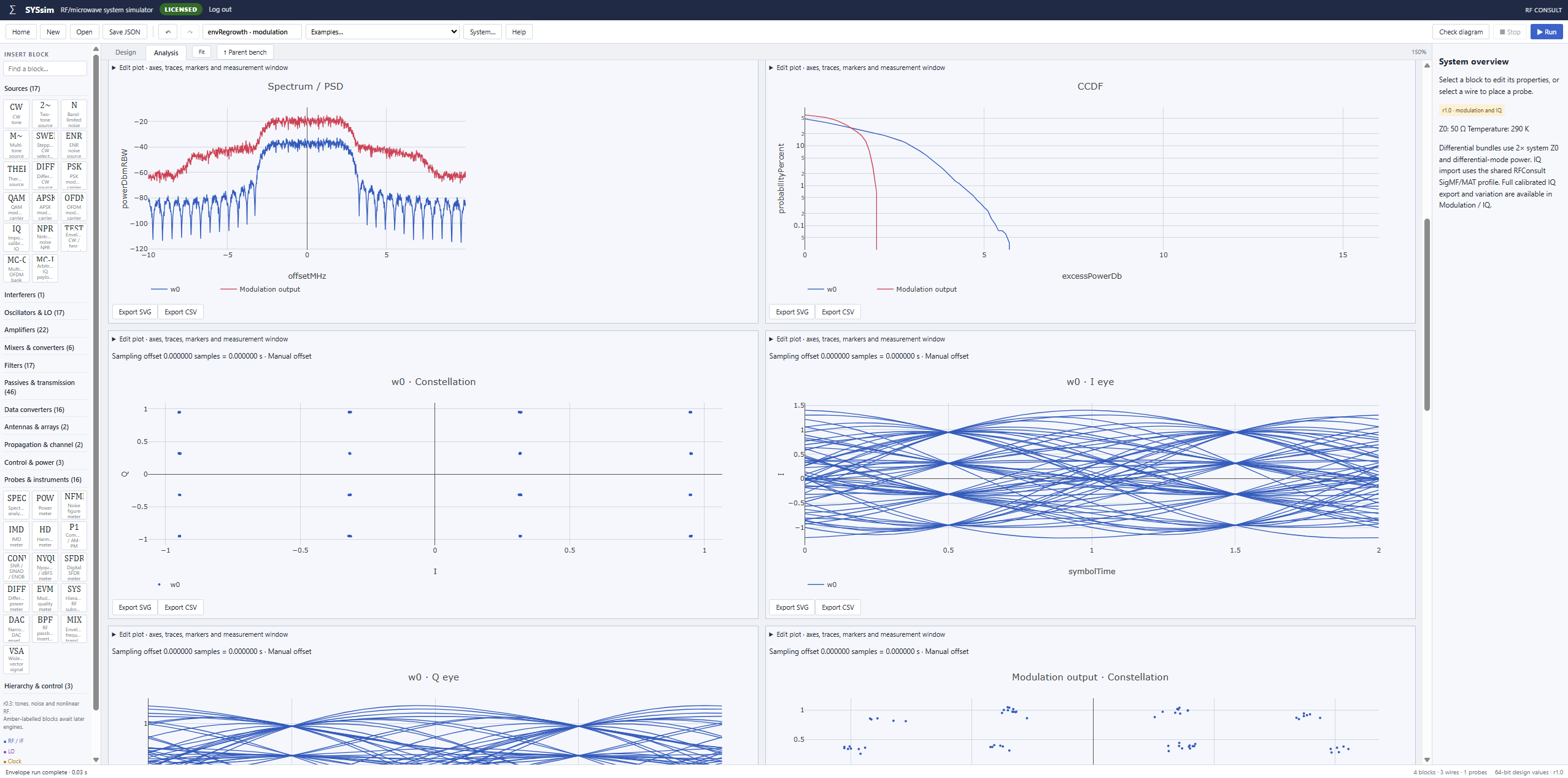The image size is (1568, 778).
Task: Insert the IMD meter block
Action: pyautogui.click(x=17, y=535)
